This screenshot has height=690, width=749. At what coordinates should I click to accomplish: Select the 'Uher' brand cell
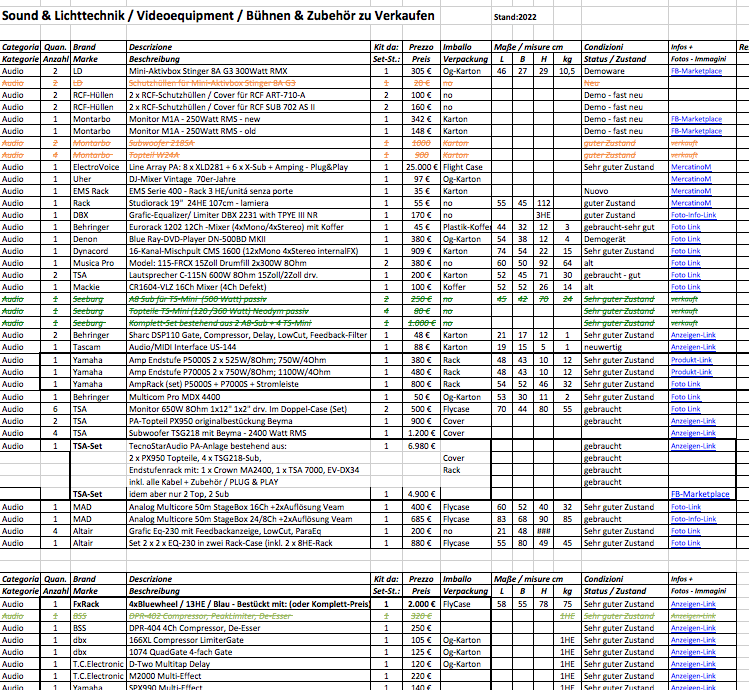(98, 179)
